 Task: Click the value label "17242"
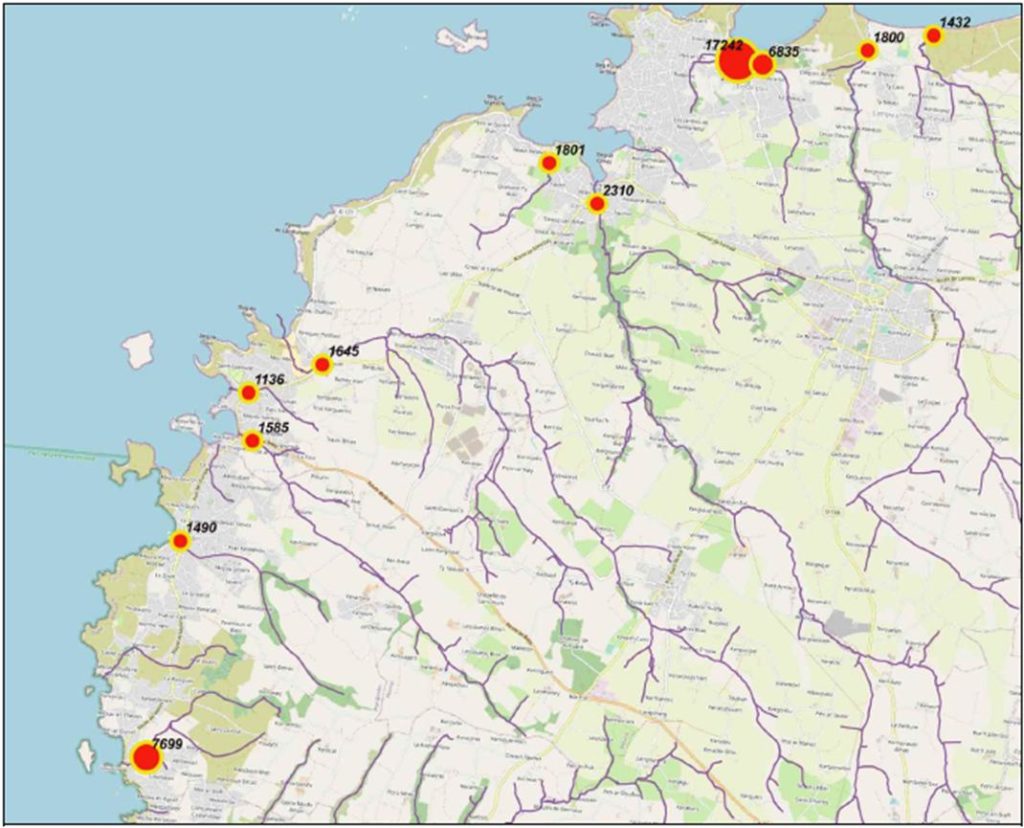[726, 45]
